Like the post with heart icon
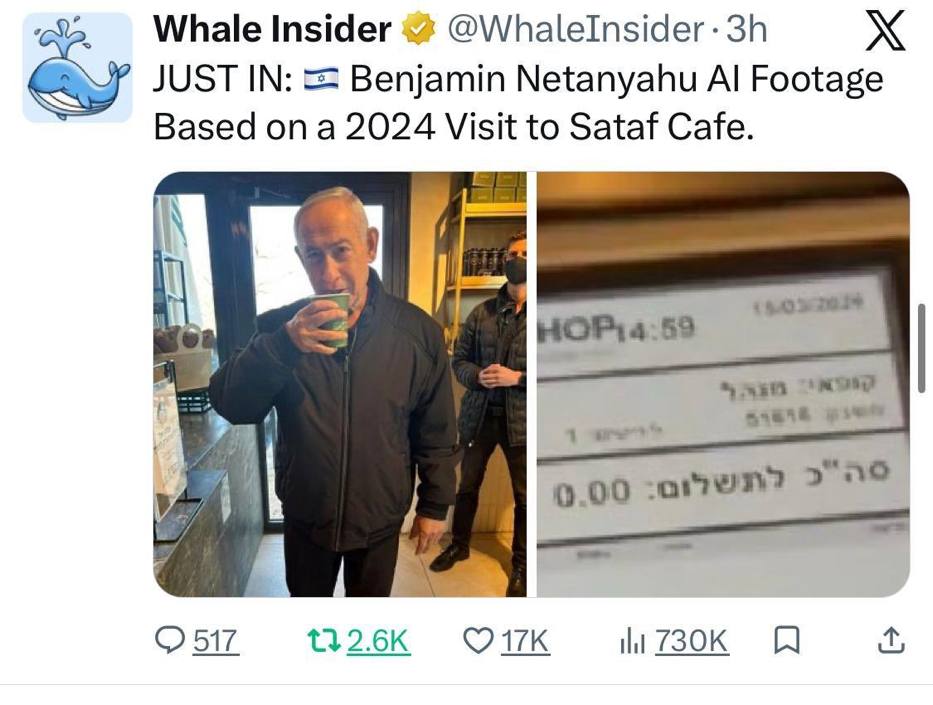The height and width of the screenshot is (705, 933). [x=478, y=641]
